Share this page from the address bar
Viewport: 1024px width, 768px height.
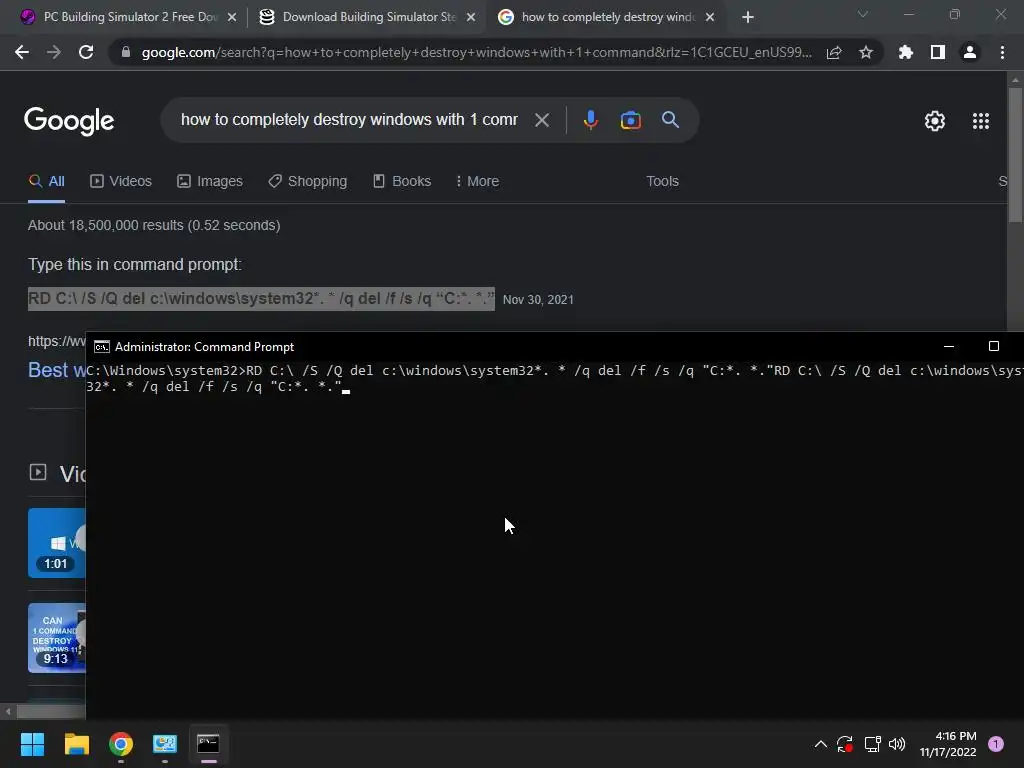pyautogui.click(x=834, y=52)
